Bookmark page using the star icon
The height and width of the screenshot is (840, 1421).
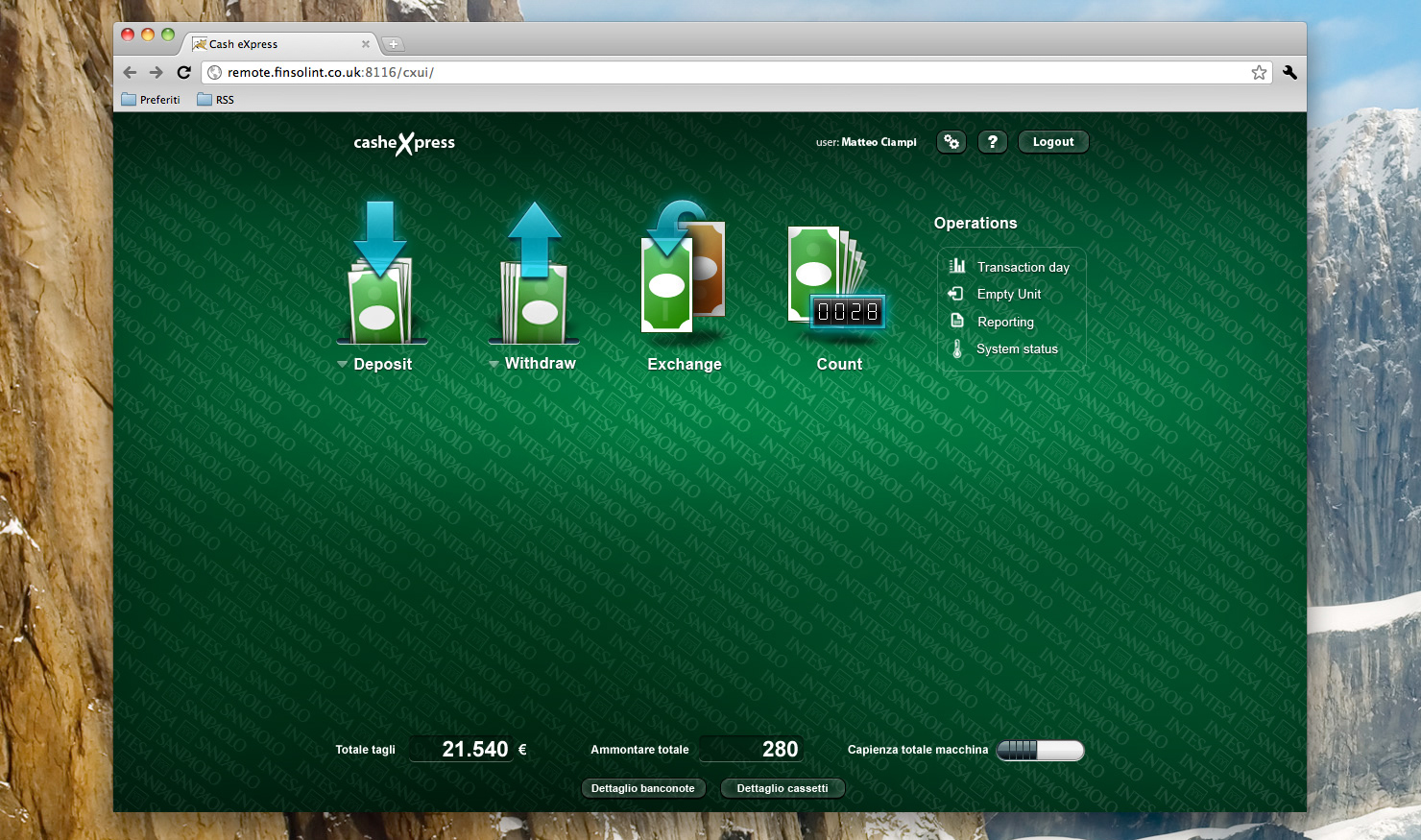coord(1259,73)
